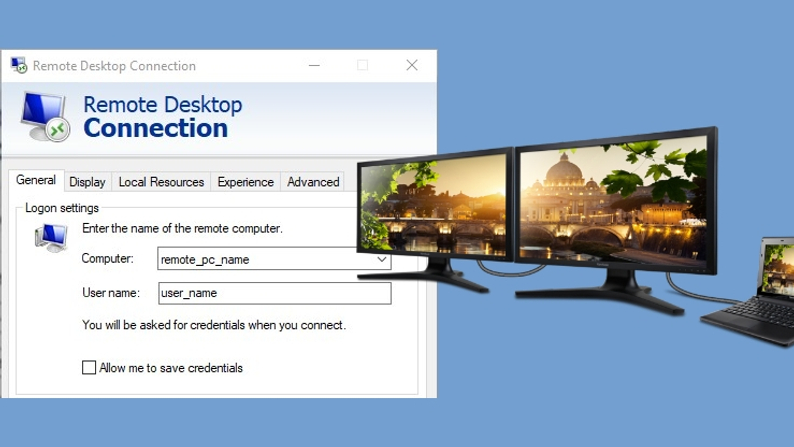Open the Advanced tab
The width and height of the screenshot is (794, 447).
click(313, 182)
